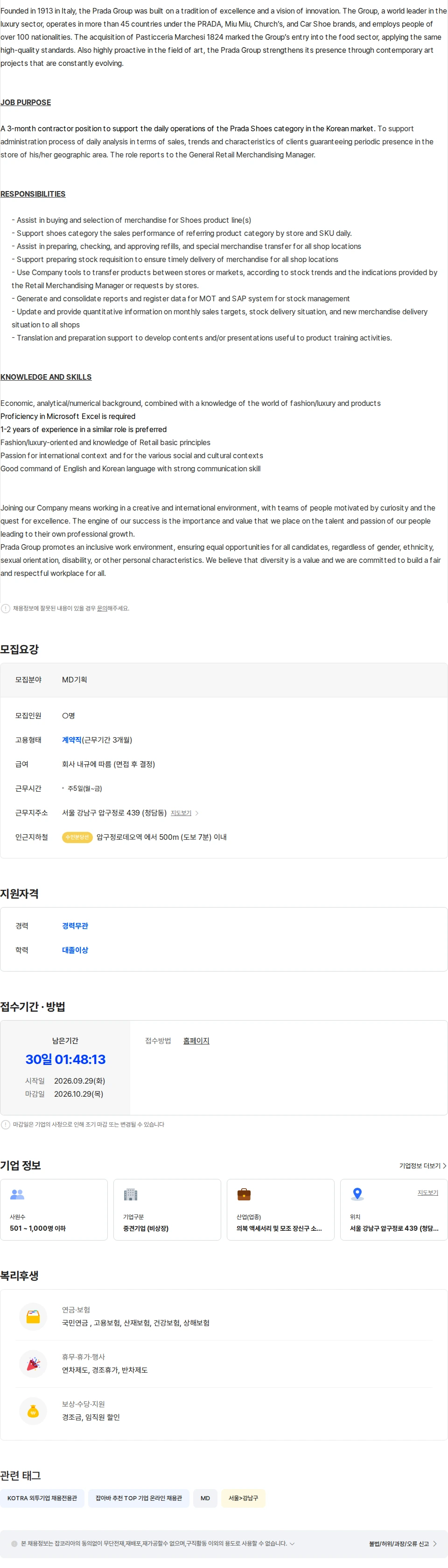The width and height of the screenshot is (448, 1568).
Task: Click the 회사 내규에 따름 salary text
Action: [108, 764]
